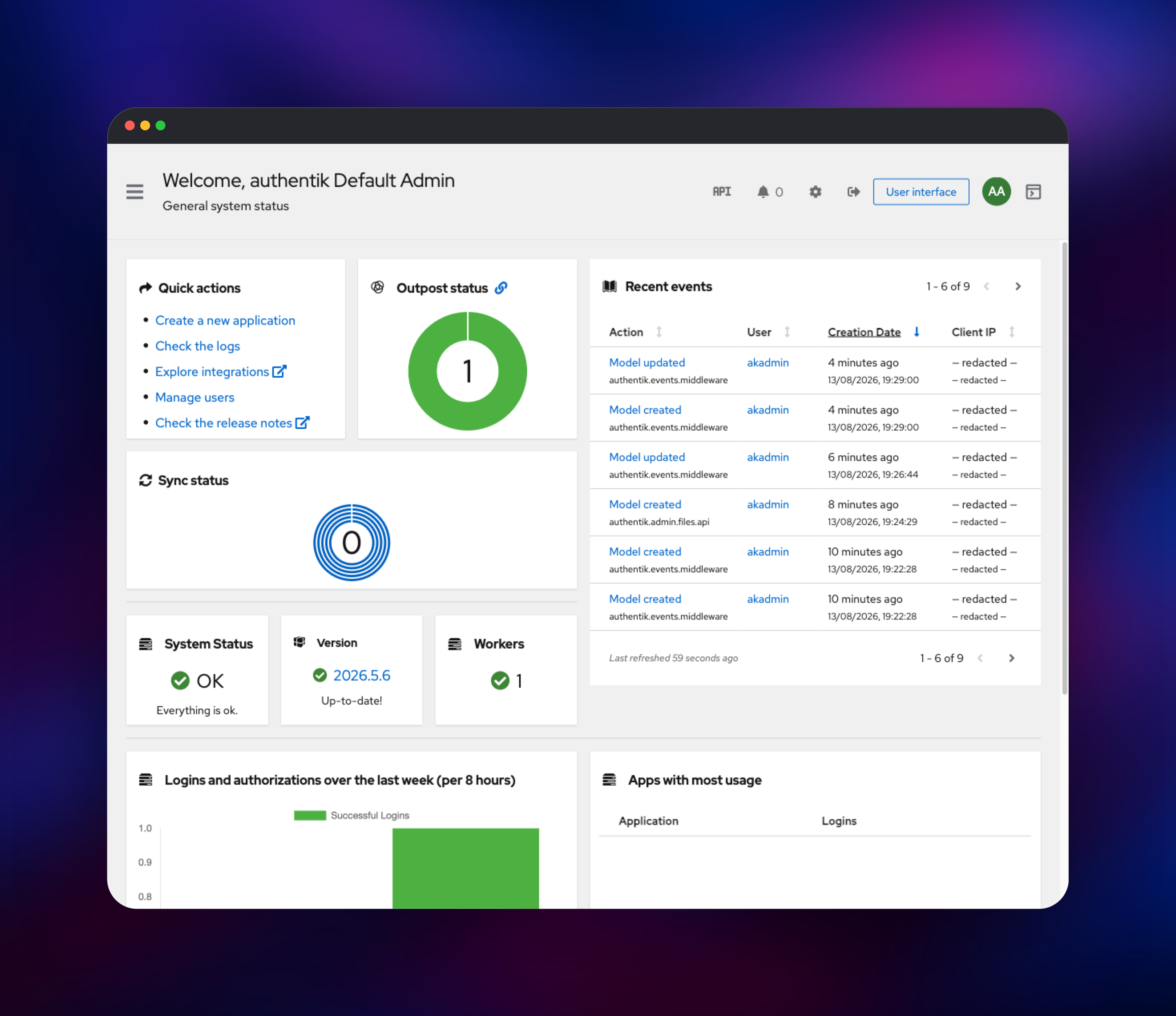Toggle Creation Date sort direction arrow
1176x1016 pixels.
tap(916, 332)
